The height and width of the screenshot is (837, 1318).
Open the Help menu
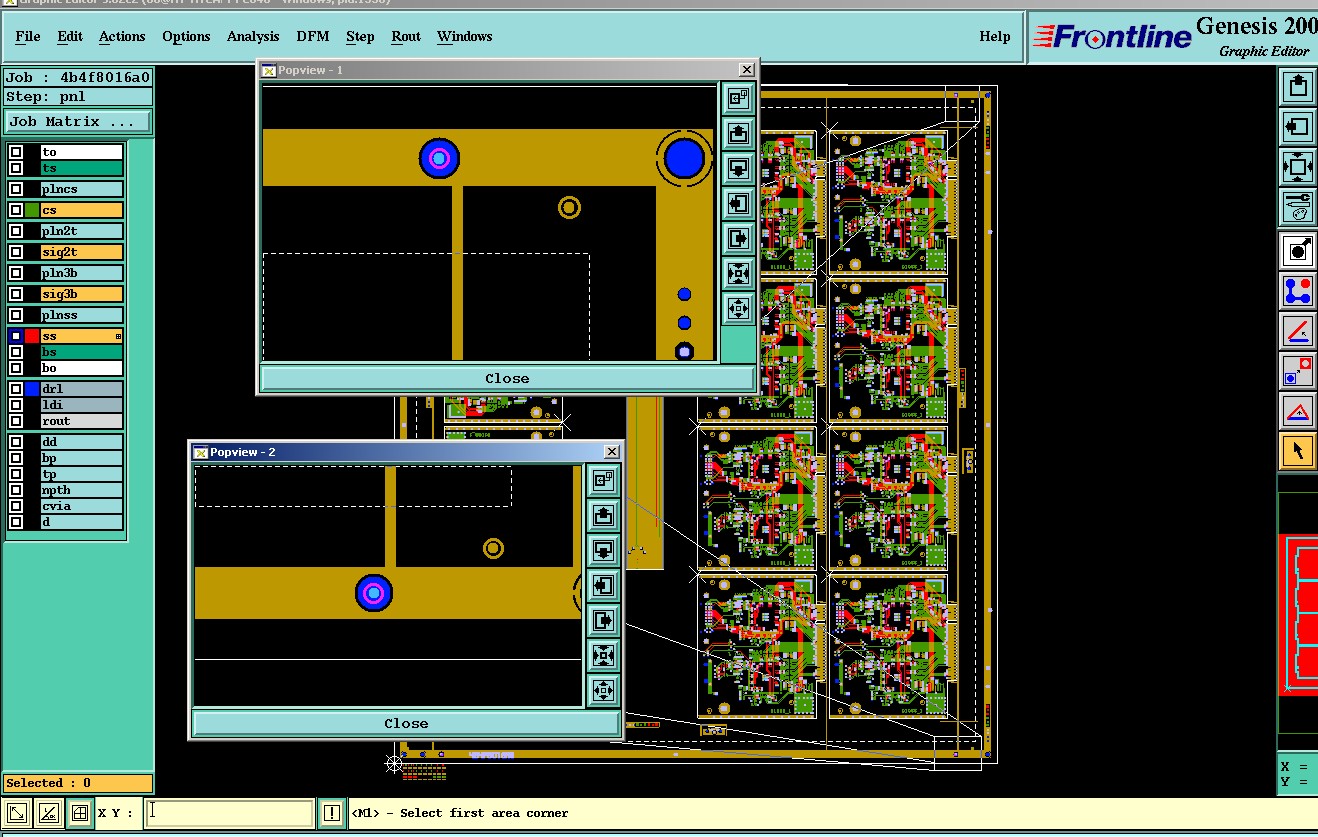[x=994, y=36]
